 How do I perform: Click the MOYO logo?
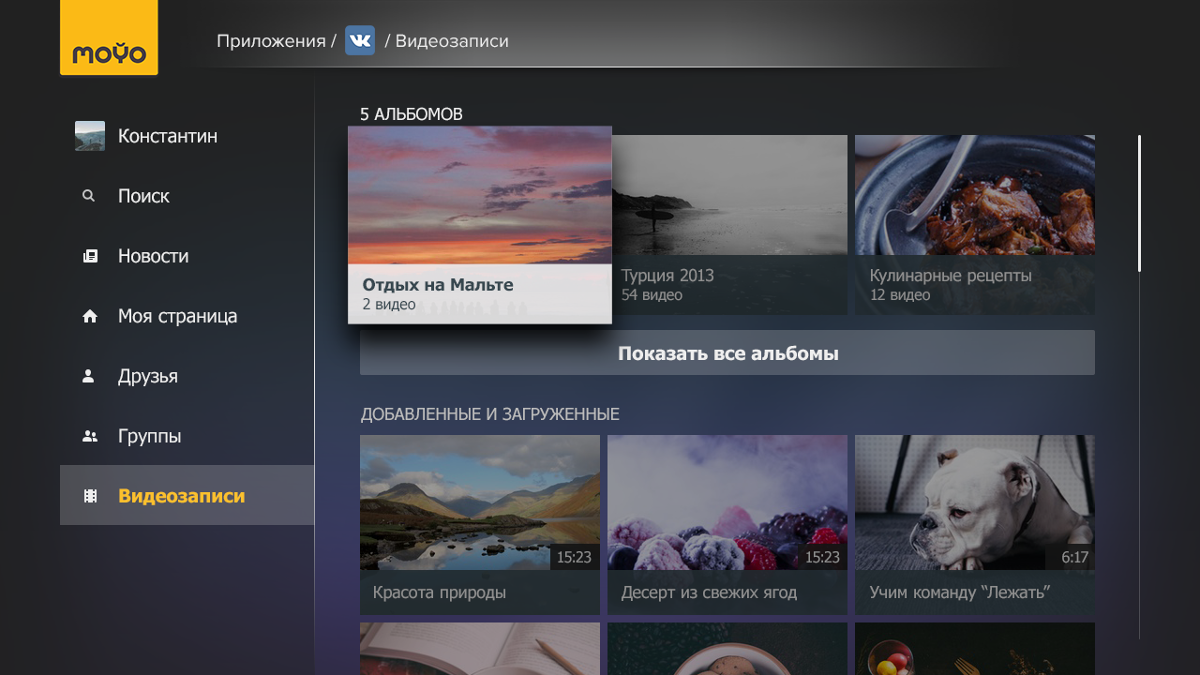tap(109, 39)
